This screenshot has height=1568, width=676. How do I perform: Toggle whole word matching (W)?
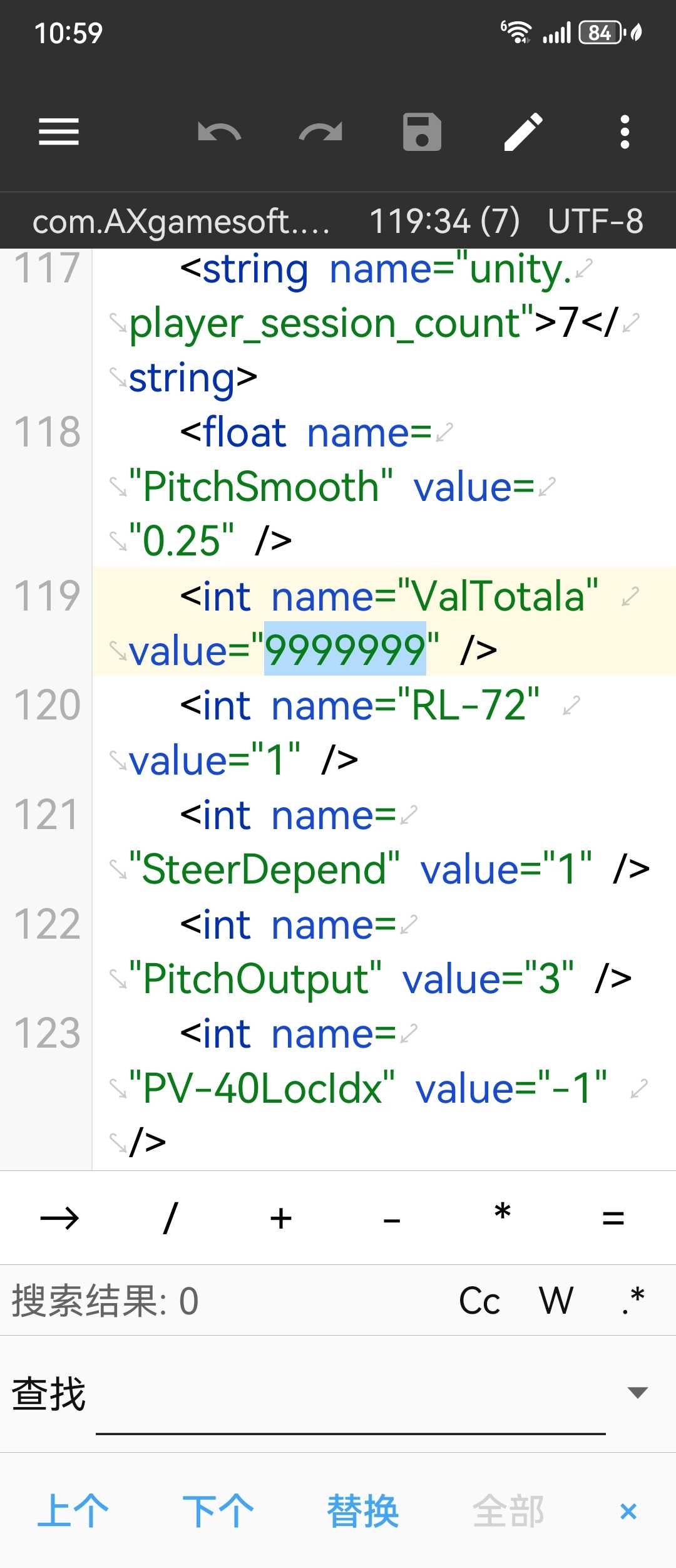click(556, 1301)
